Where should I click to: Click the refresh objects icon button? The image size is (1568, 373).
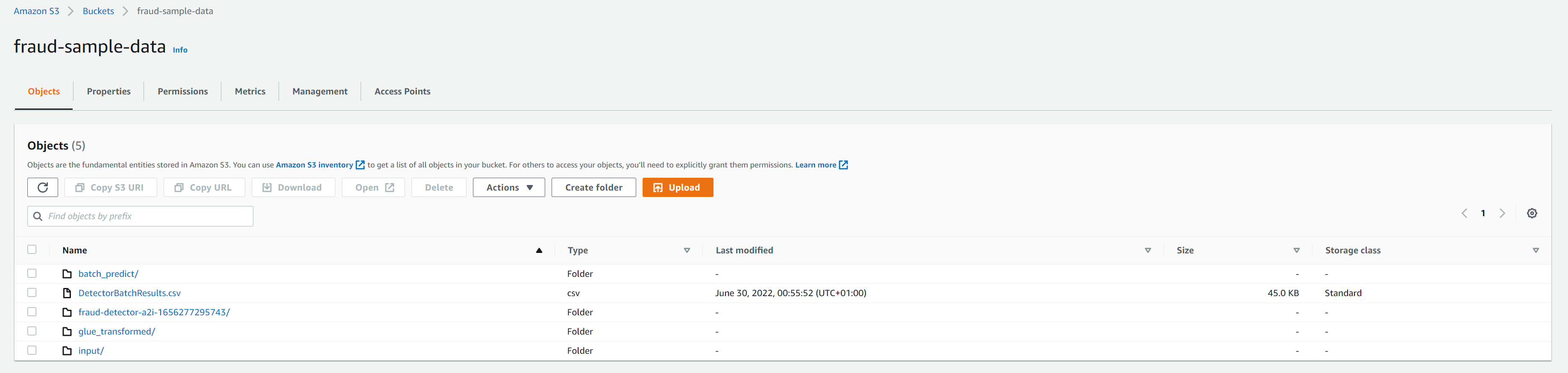pos(43,188)
